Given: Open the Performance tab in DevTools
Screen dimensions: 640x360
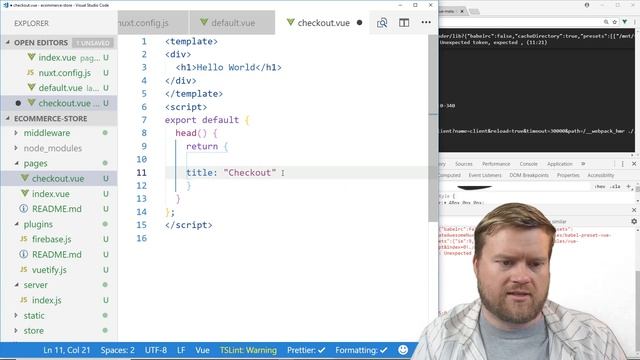Looking at the screenshot, I should pyautogui.click(x=496, y=164).
